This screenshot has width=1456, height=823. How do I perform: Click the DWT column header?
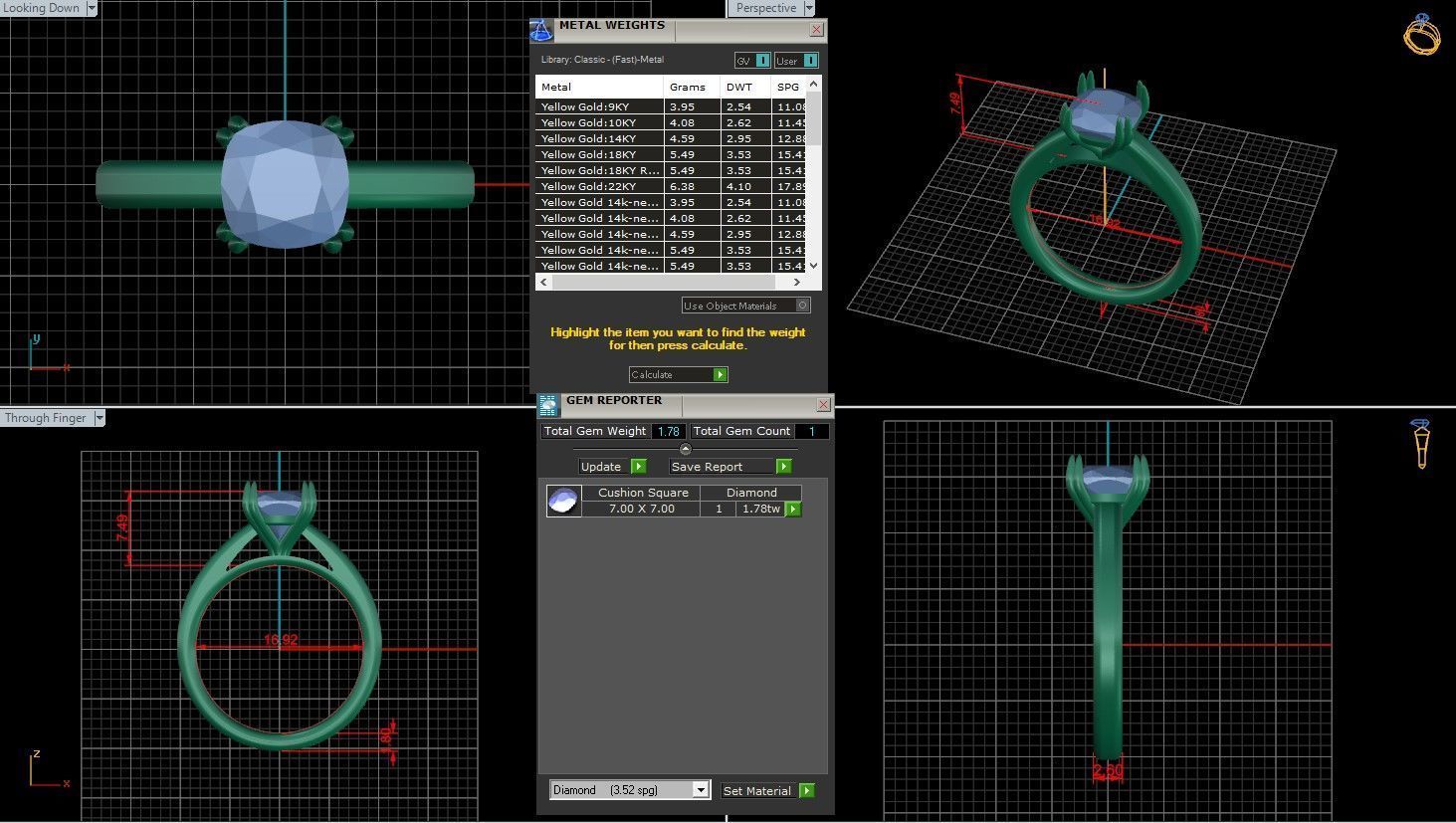(746, 87)
